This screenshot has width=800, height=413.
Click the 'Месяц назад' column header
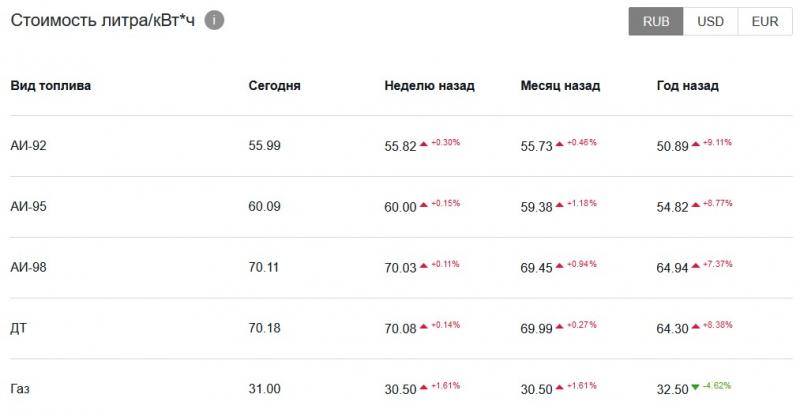click(x=560, y=86)
